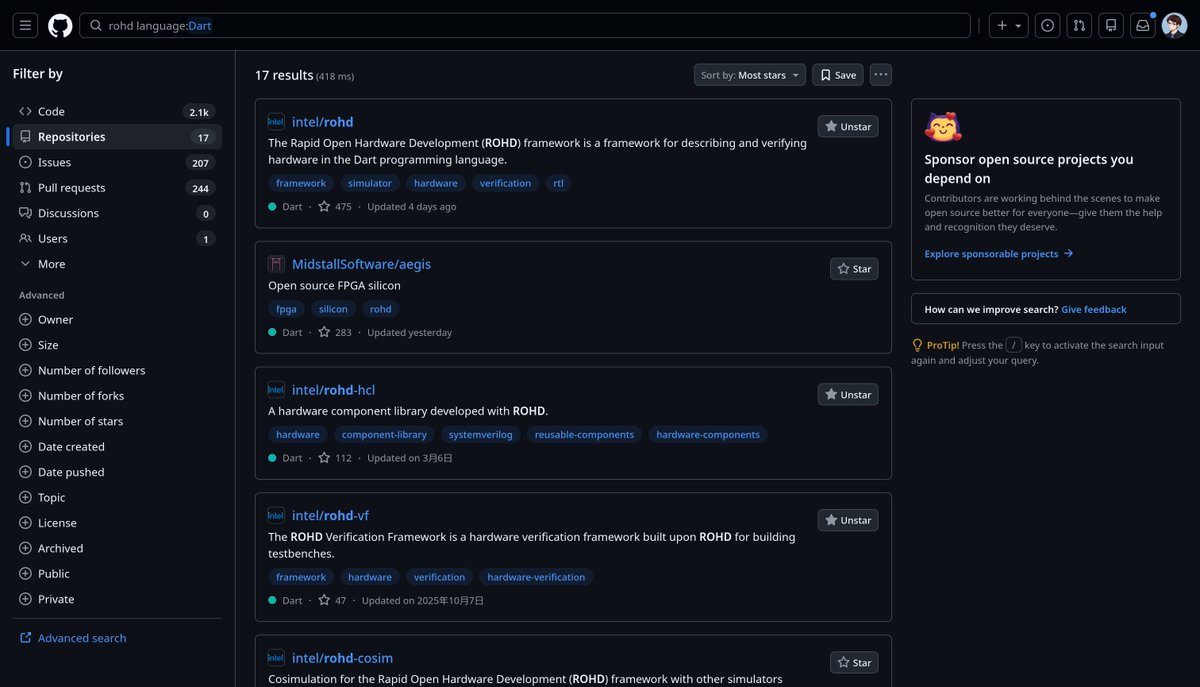
Task: Open the Pull requests icon in header
Action: [1079, 25]
